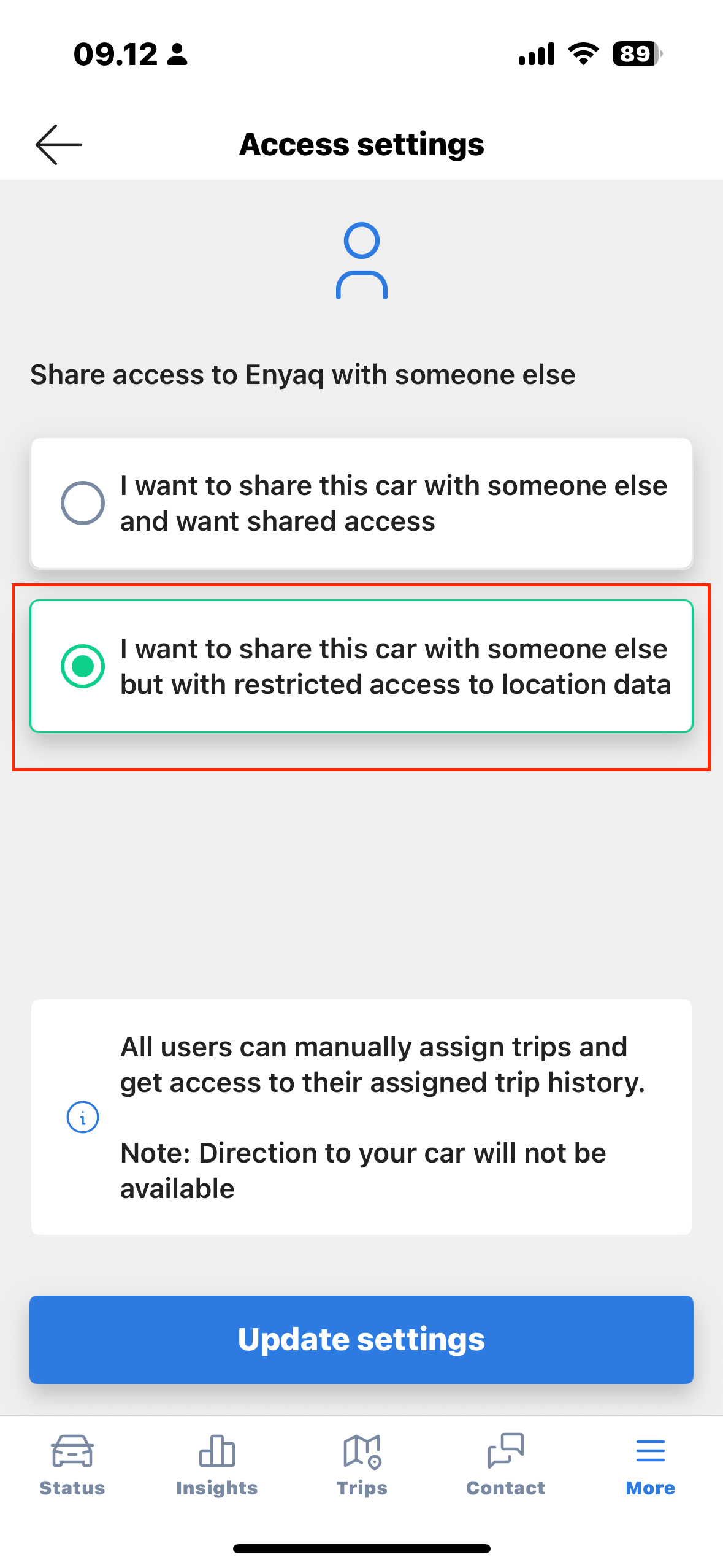Viewport: 723px width, 1568px height.
Task: Tap the Wi-Fi icon in status bar
Action: pos(583,54)
